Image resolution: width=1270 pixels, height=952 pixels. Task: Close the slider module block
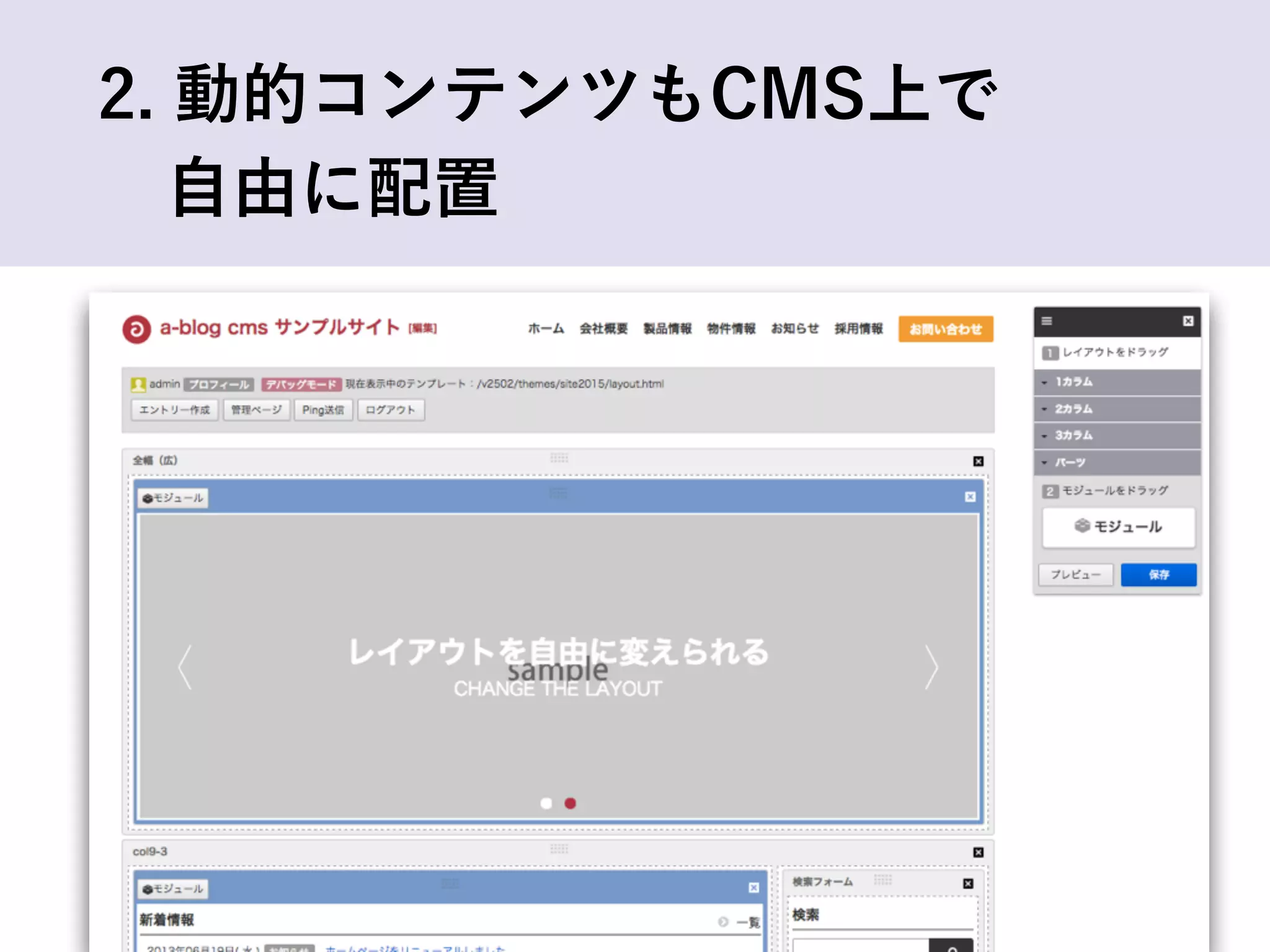(970, 497)
